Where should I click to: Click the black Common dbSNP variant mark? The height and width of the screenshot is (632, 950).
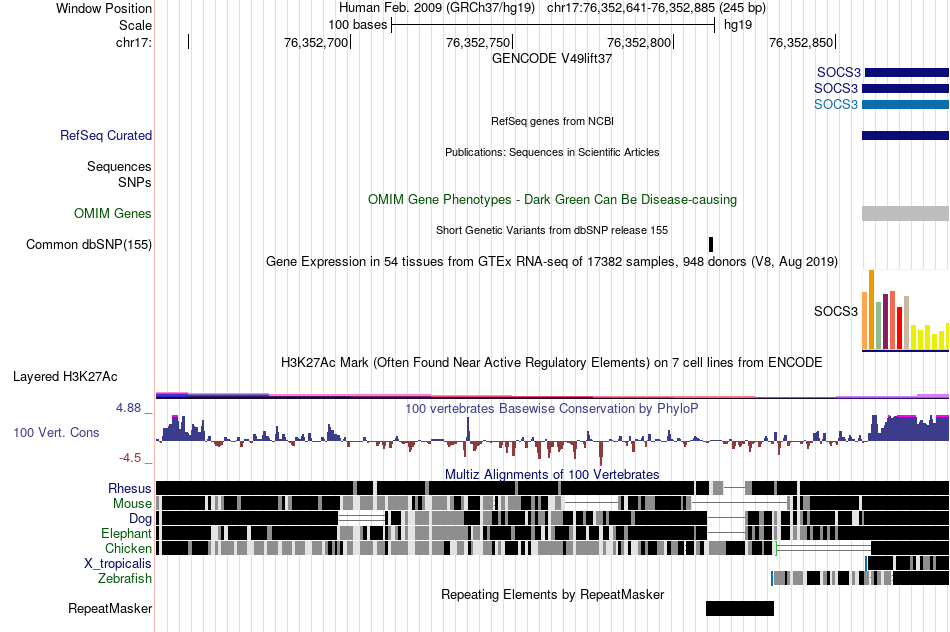(711, 244)
